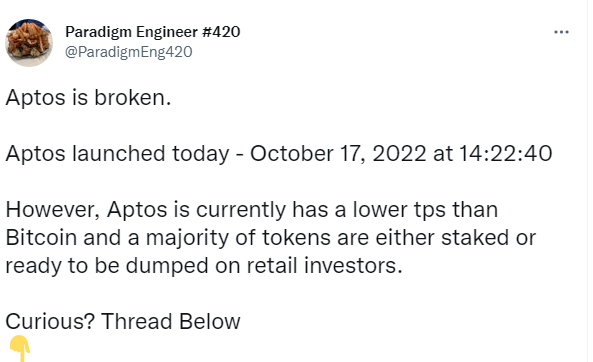
Task: Click 'lower tps than' phrase
Action: pyautogui.click(x=425, y=209)
